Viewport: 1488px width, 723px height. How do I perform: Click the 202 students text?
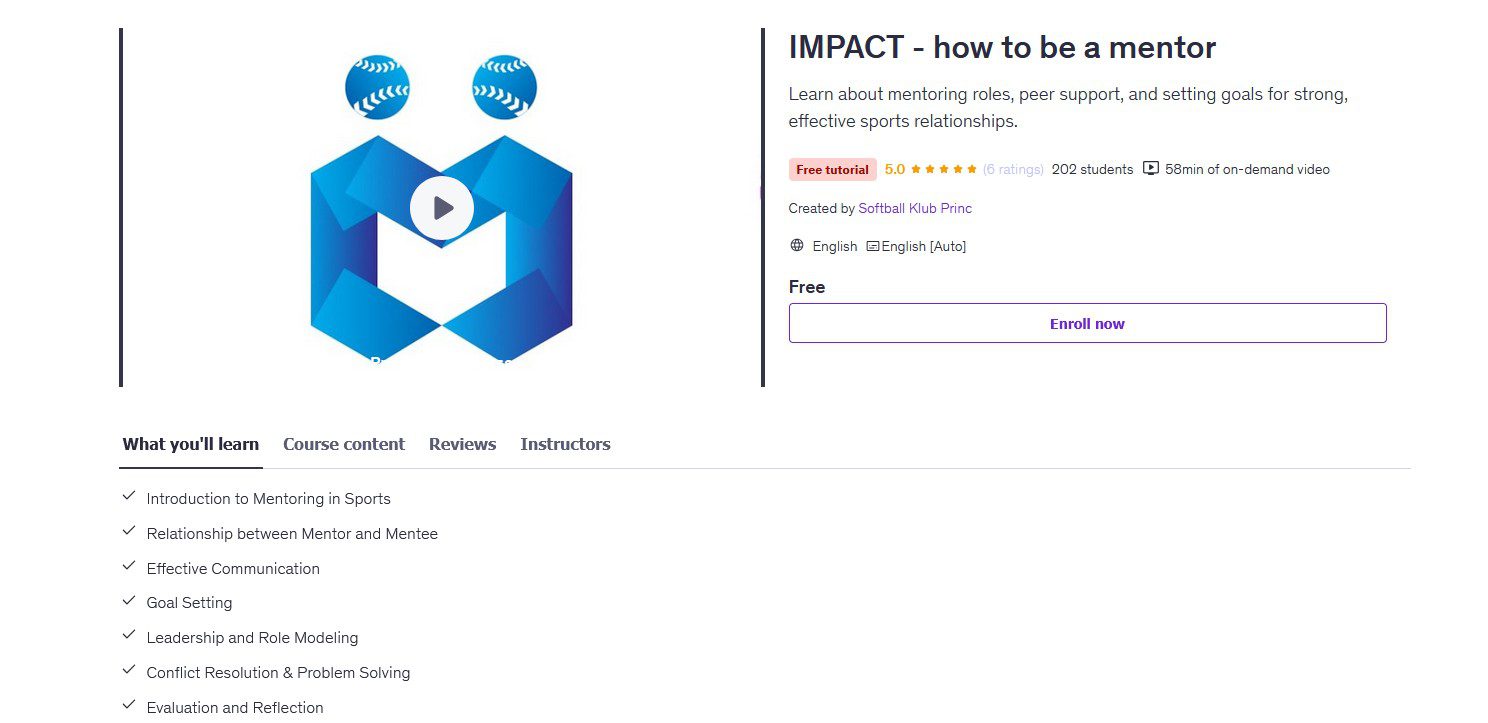point(1092,169)
